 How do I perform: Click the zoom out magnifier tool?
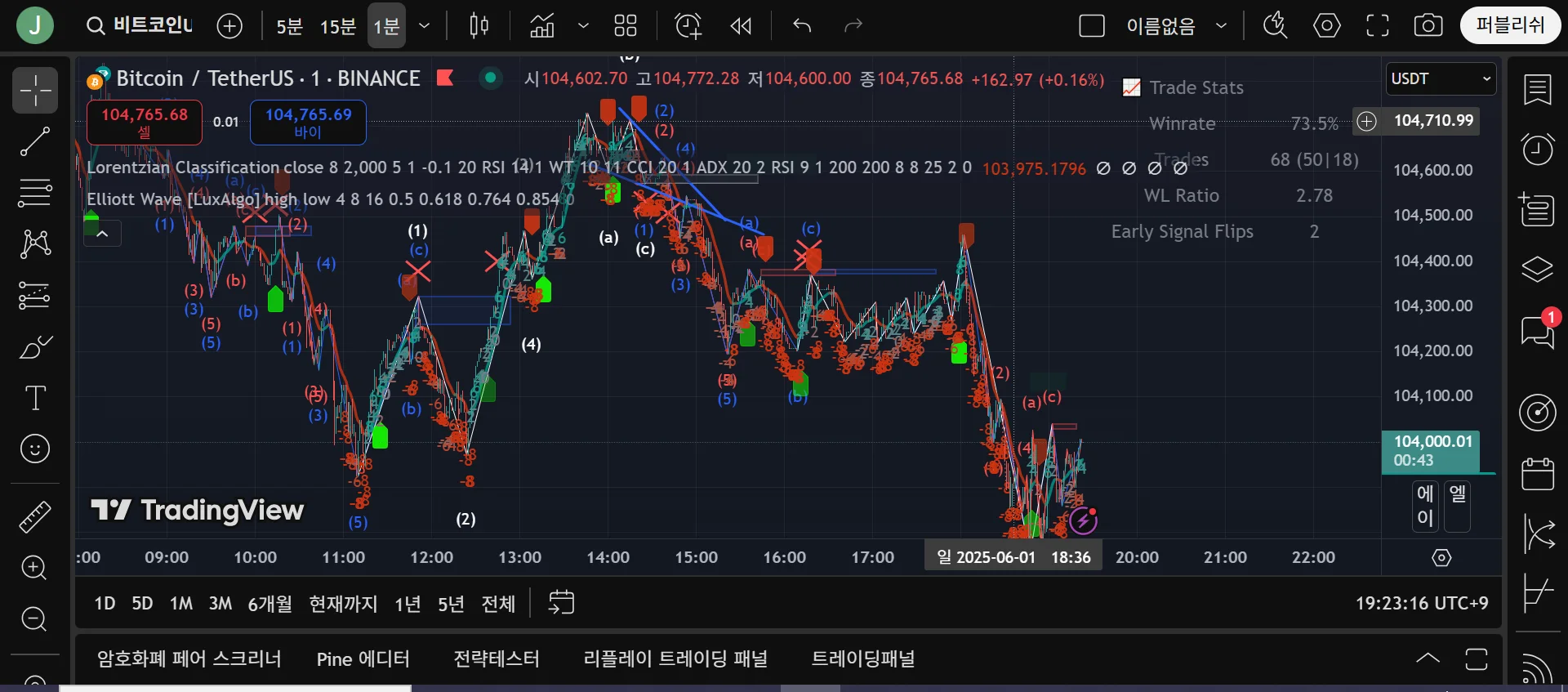click(x=34, y=619)
